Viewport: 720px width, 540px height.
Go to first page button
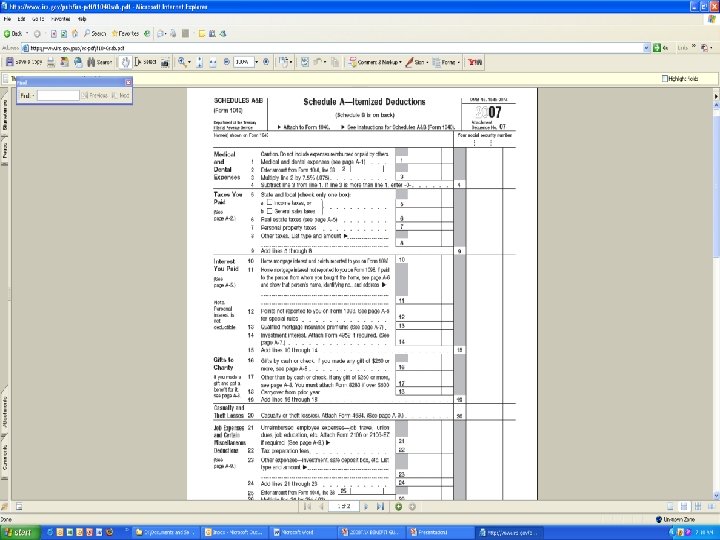pyautogui.click(x=307, y=506)
